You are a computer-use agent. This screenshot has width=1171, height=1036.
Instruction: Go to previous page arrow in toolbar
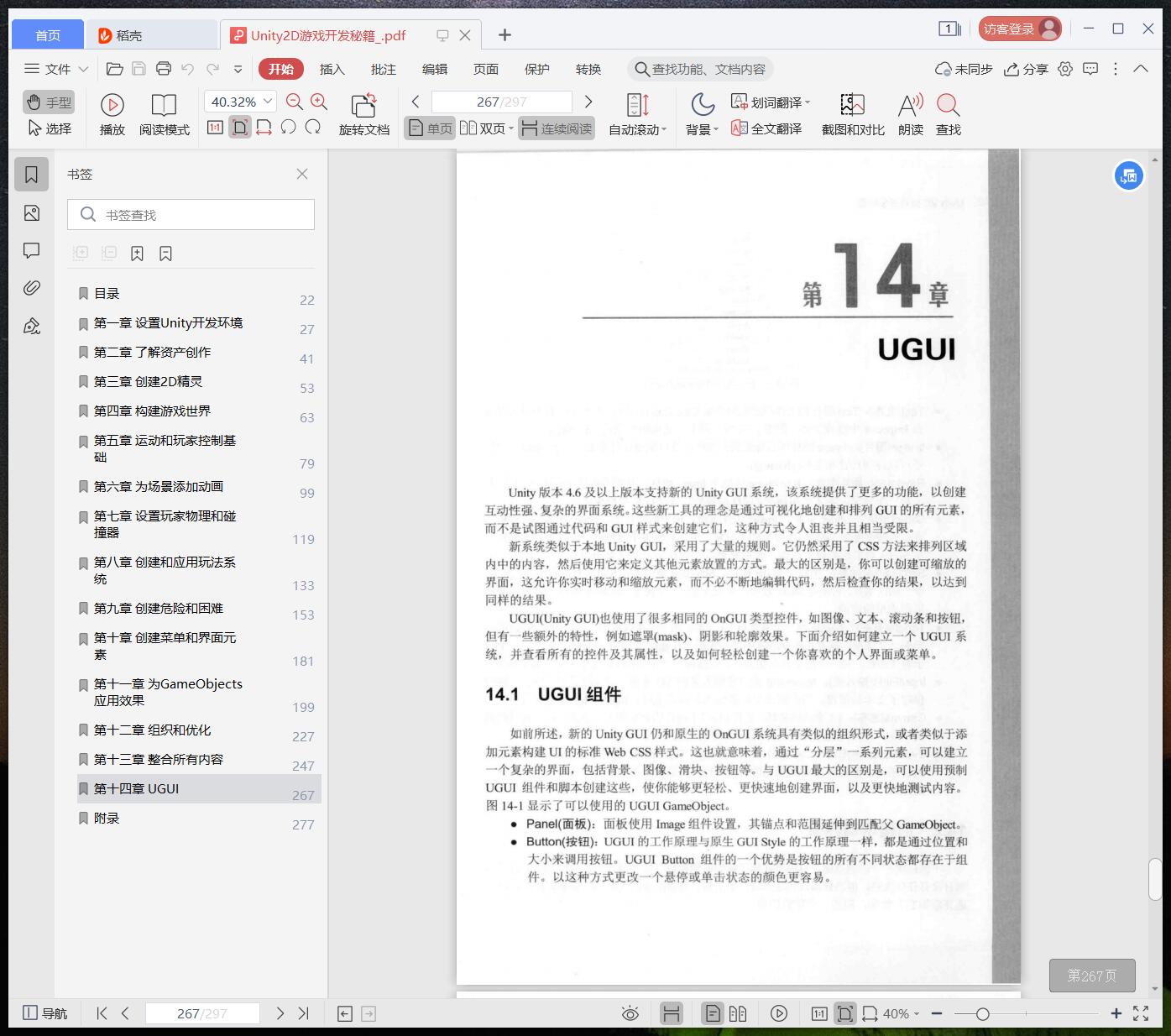(416, 102)
